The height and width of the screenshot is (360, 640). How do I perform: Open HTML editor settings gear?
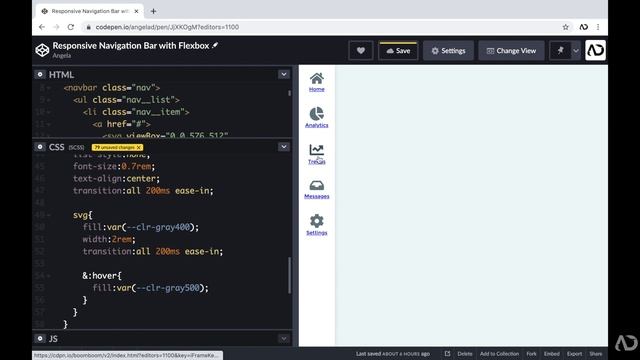[x=40, y=74]
